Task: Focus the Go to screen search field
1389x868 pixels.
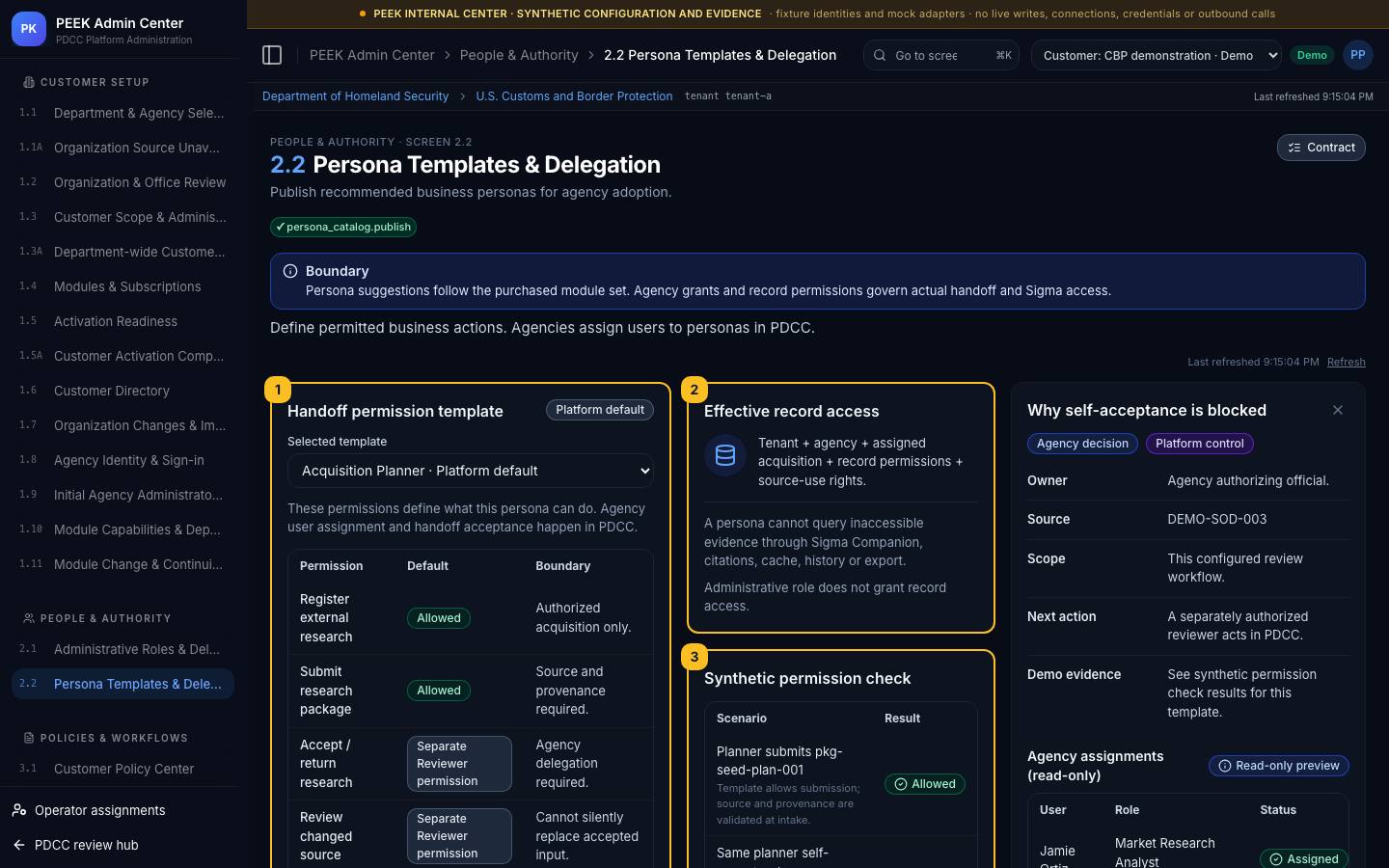Action: 941,55
